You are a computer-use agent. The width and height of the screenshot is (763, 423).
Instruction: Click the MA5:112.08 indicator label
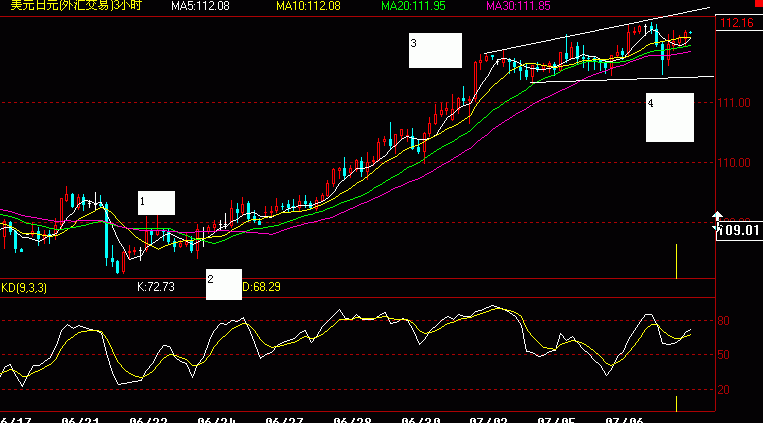pos(200,6)
